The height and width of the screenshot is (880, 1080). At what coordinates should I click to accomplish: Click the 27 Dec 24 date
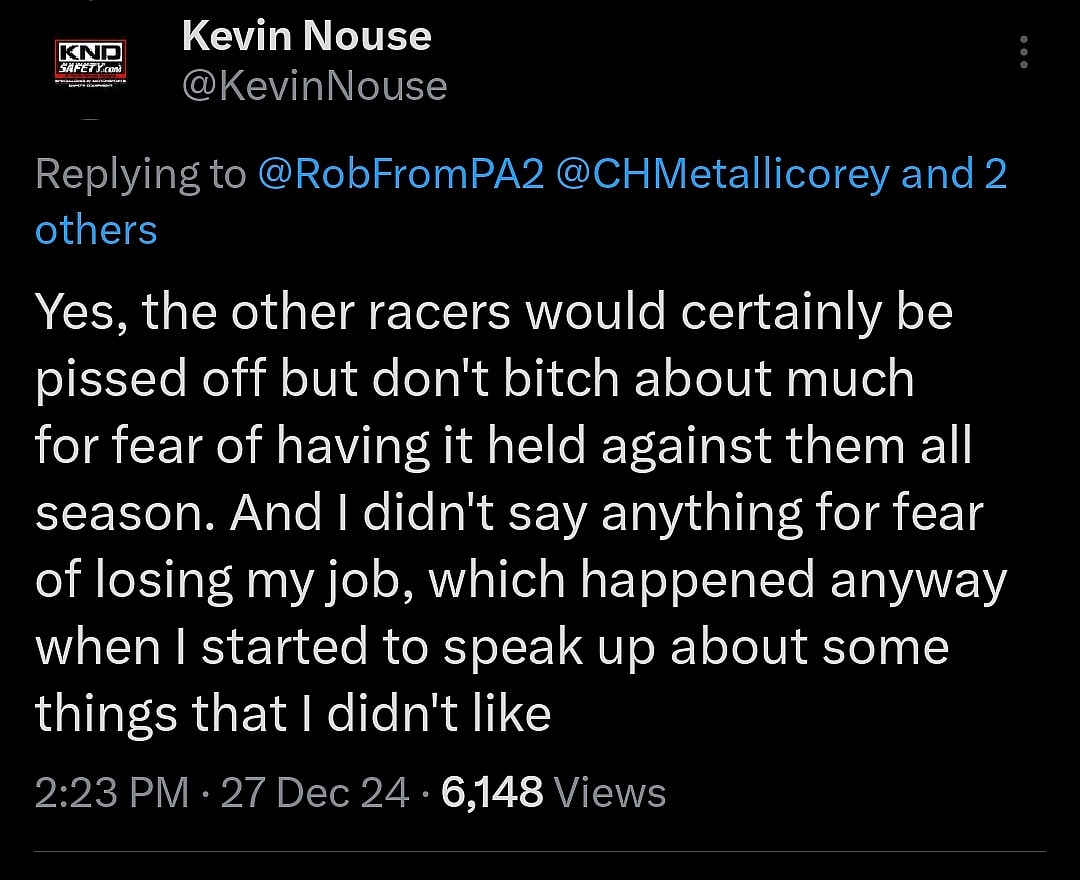[x=315, y=793]
